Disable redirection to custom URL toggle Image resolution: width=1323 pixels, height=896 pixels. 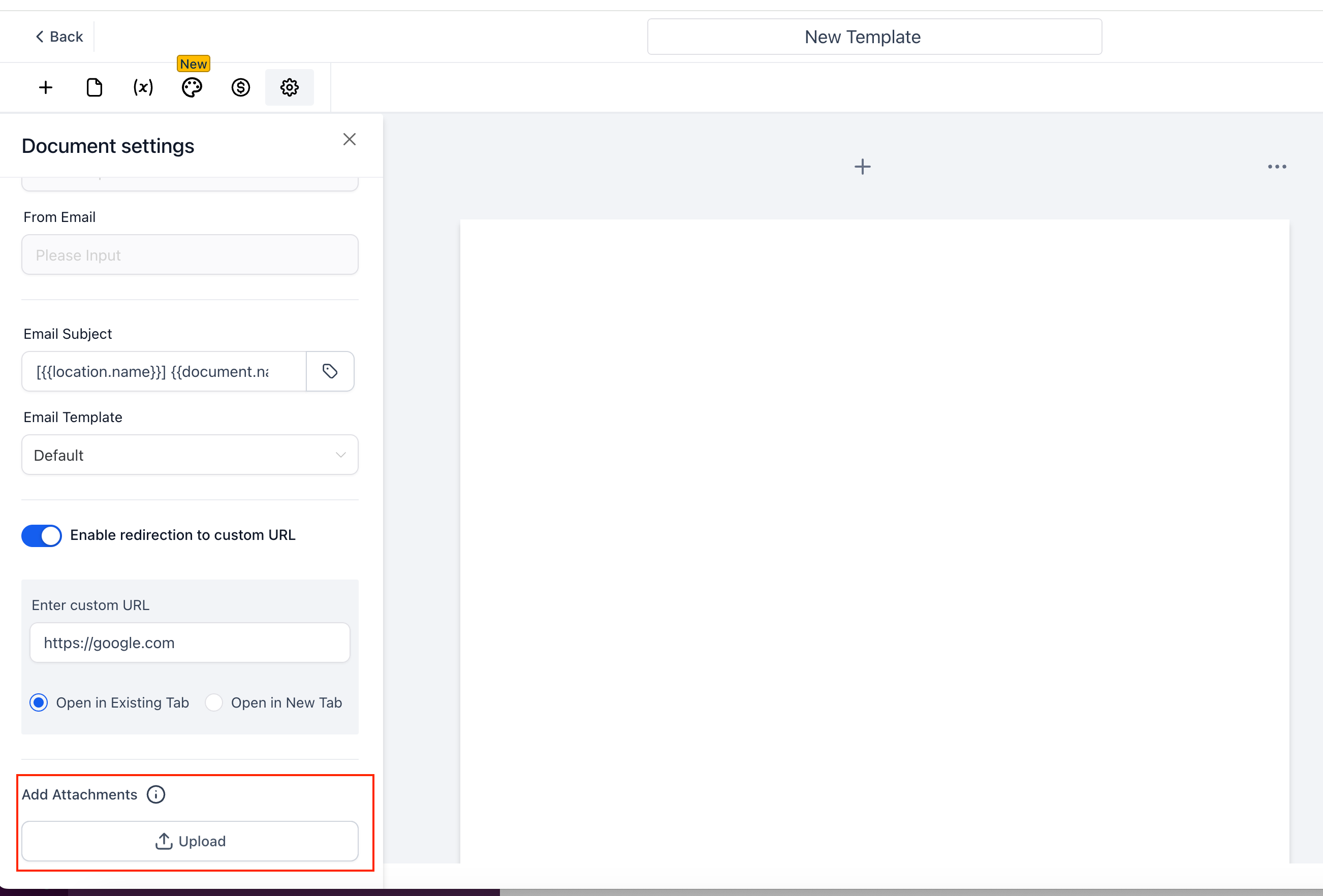[42, 536]
